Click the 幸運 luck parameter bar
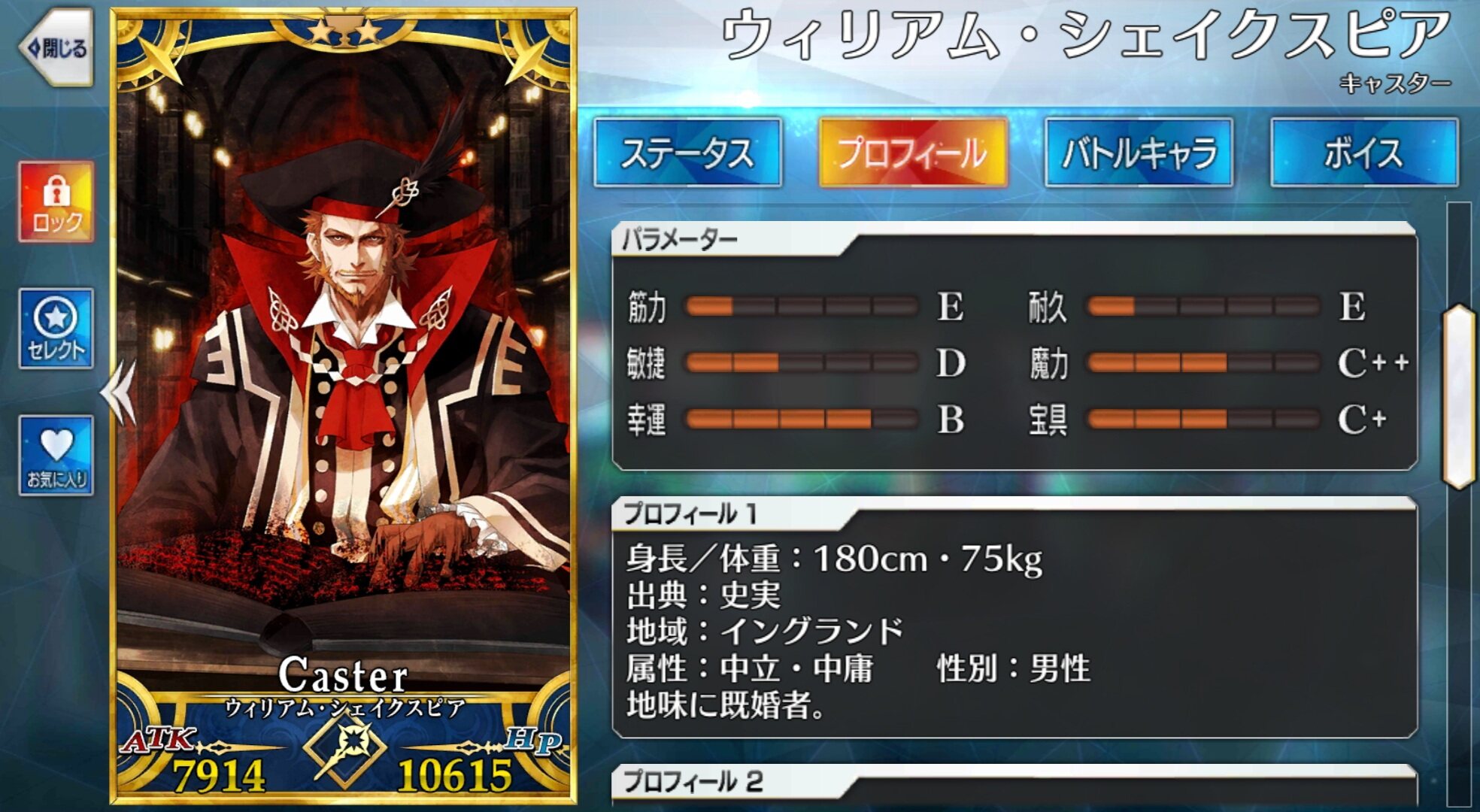Image resolution: width=1480 pixels, height=812 pixels. click(802, 419)
